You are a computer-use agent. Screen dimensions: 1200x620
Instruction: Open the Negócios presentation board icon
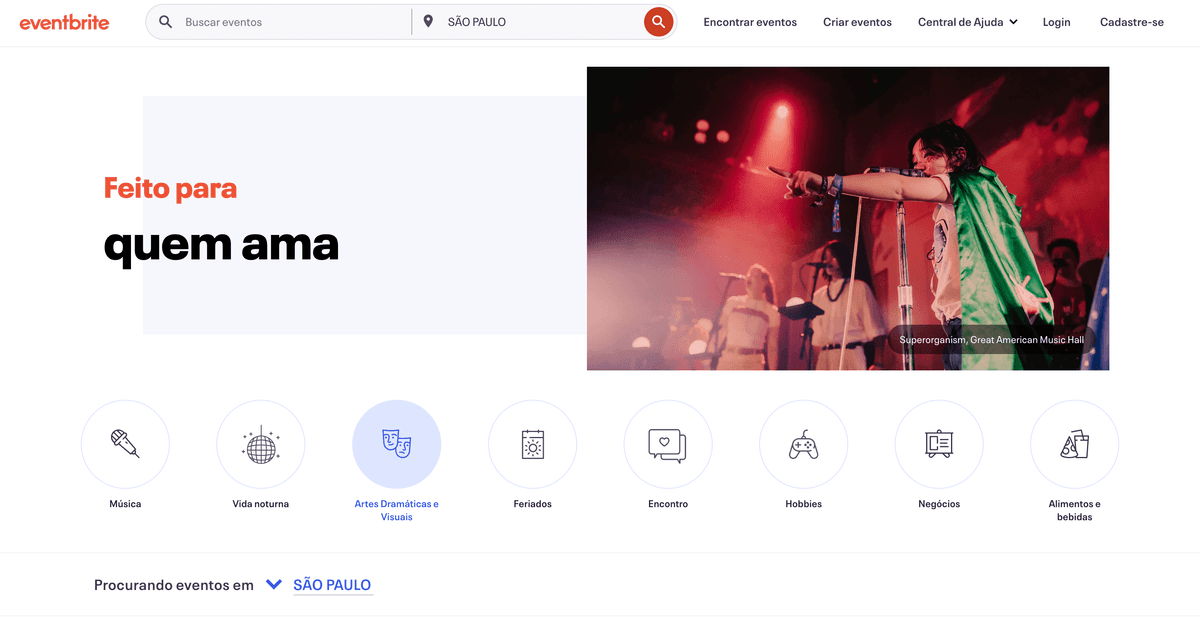click(x=939, y=444)
